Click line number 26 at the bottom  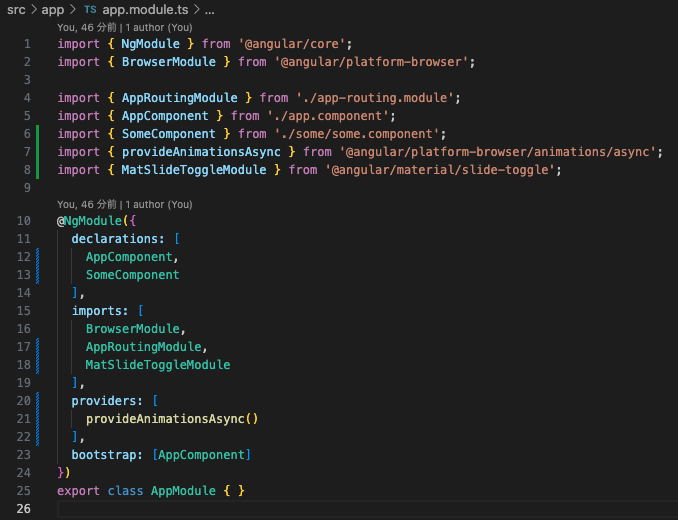(23, 510)
